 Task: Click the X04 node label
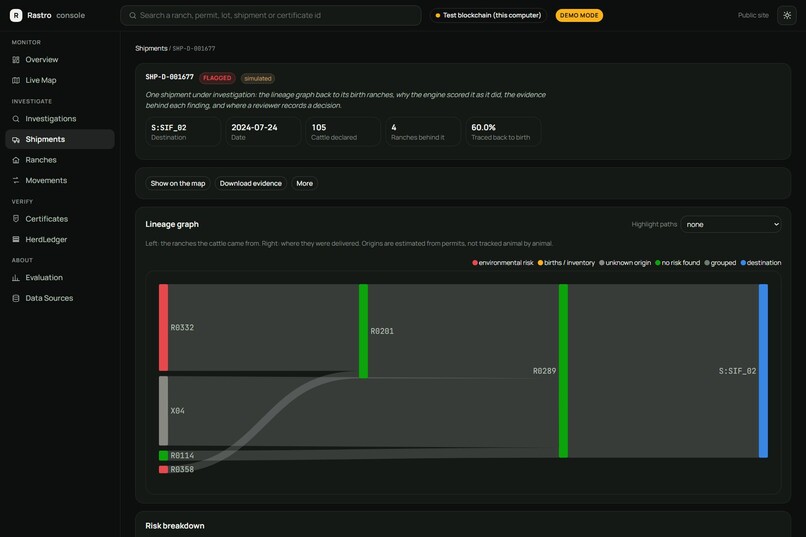(177, 411)
